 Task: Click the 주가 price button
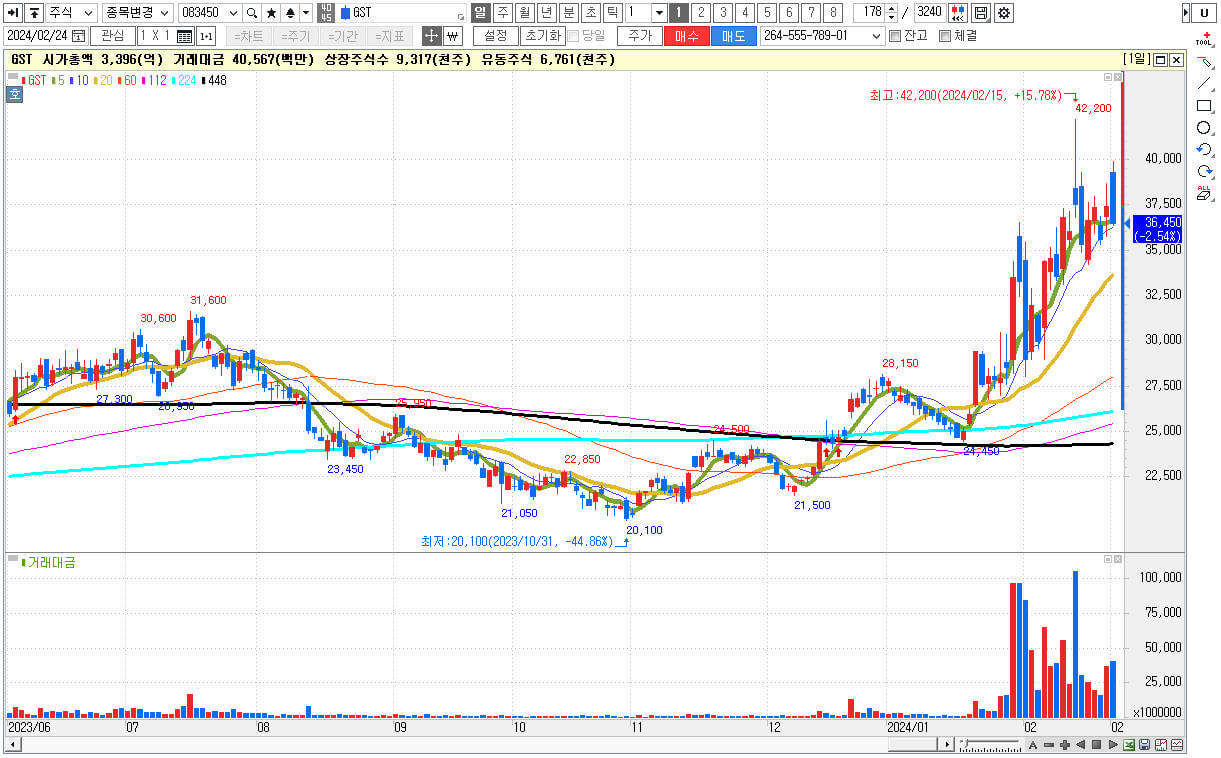[639, 36]
